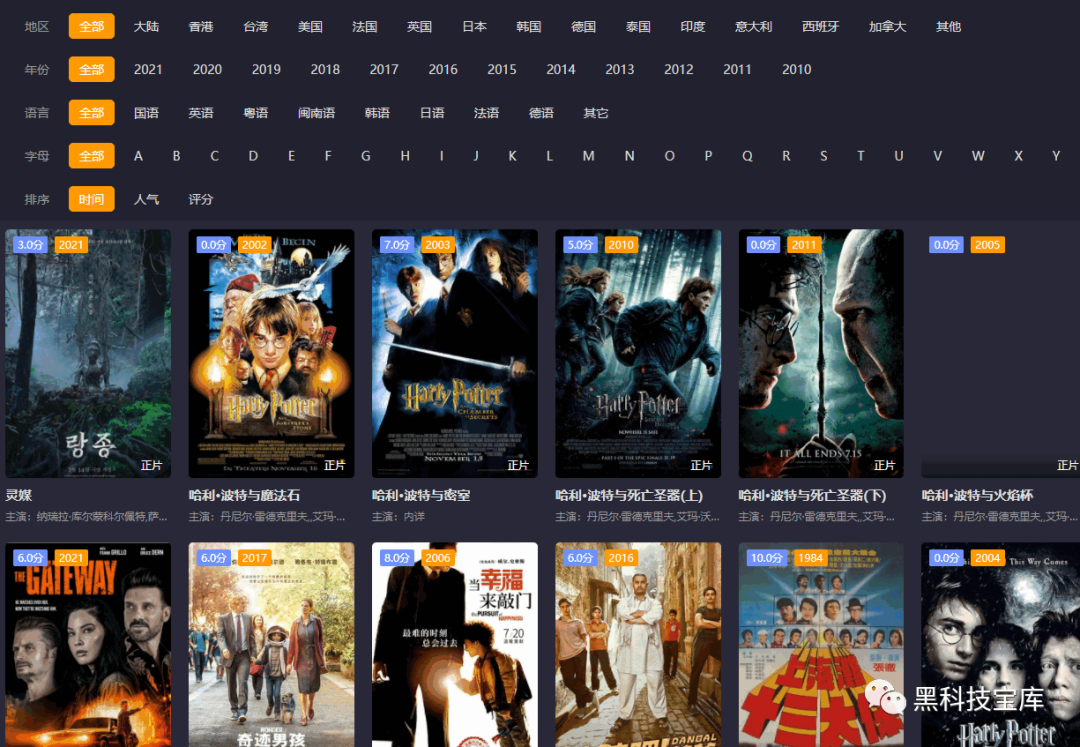
Task: Filter titles by letter W
Action: [977, 156]
